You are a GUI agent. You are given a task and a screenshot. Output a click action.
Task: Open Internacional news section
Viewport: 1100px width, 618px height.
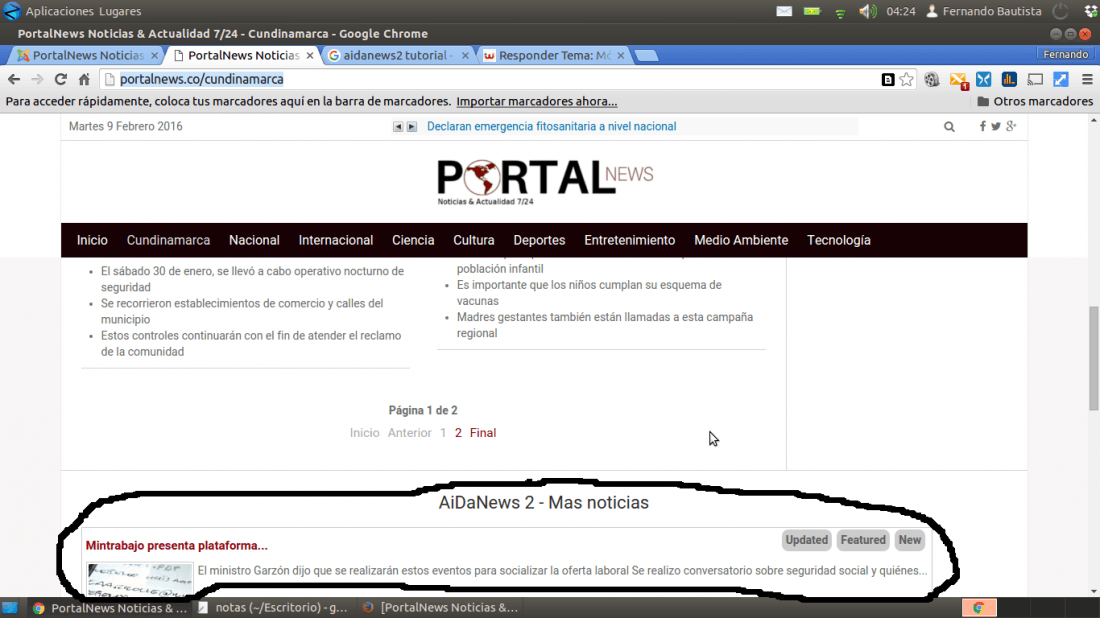336,240
